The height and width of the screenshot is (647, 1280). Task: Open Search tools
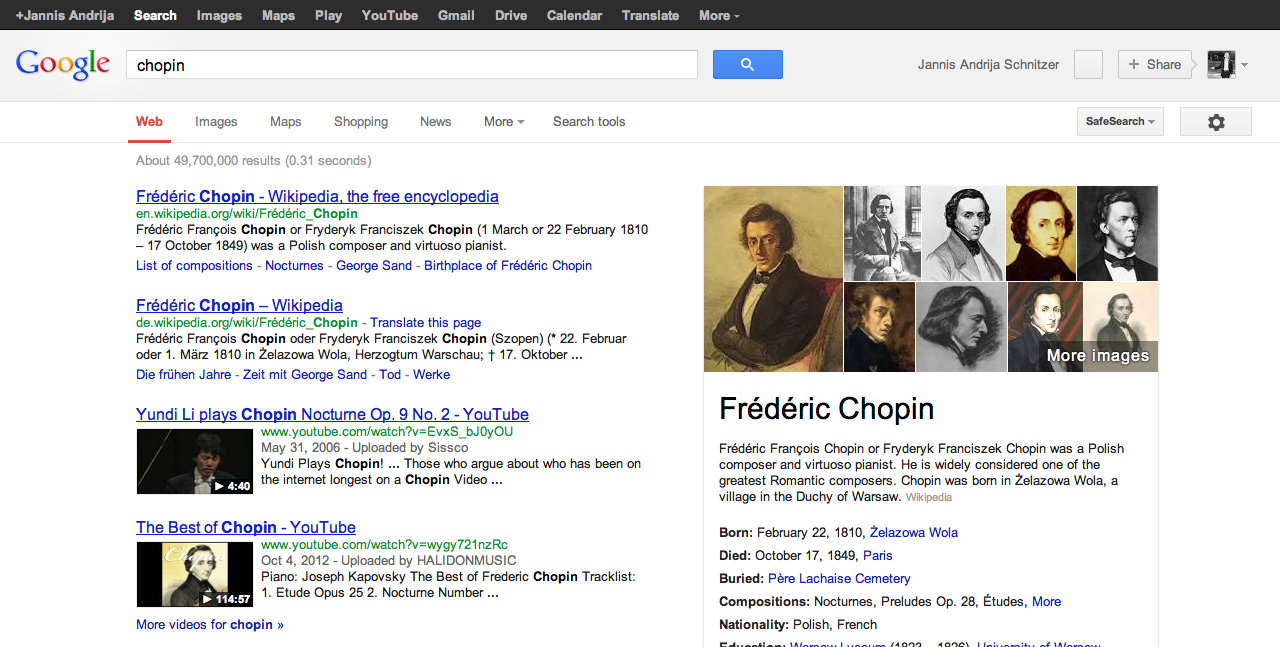(589, 122)
